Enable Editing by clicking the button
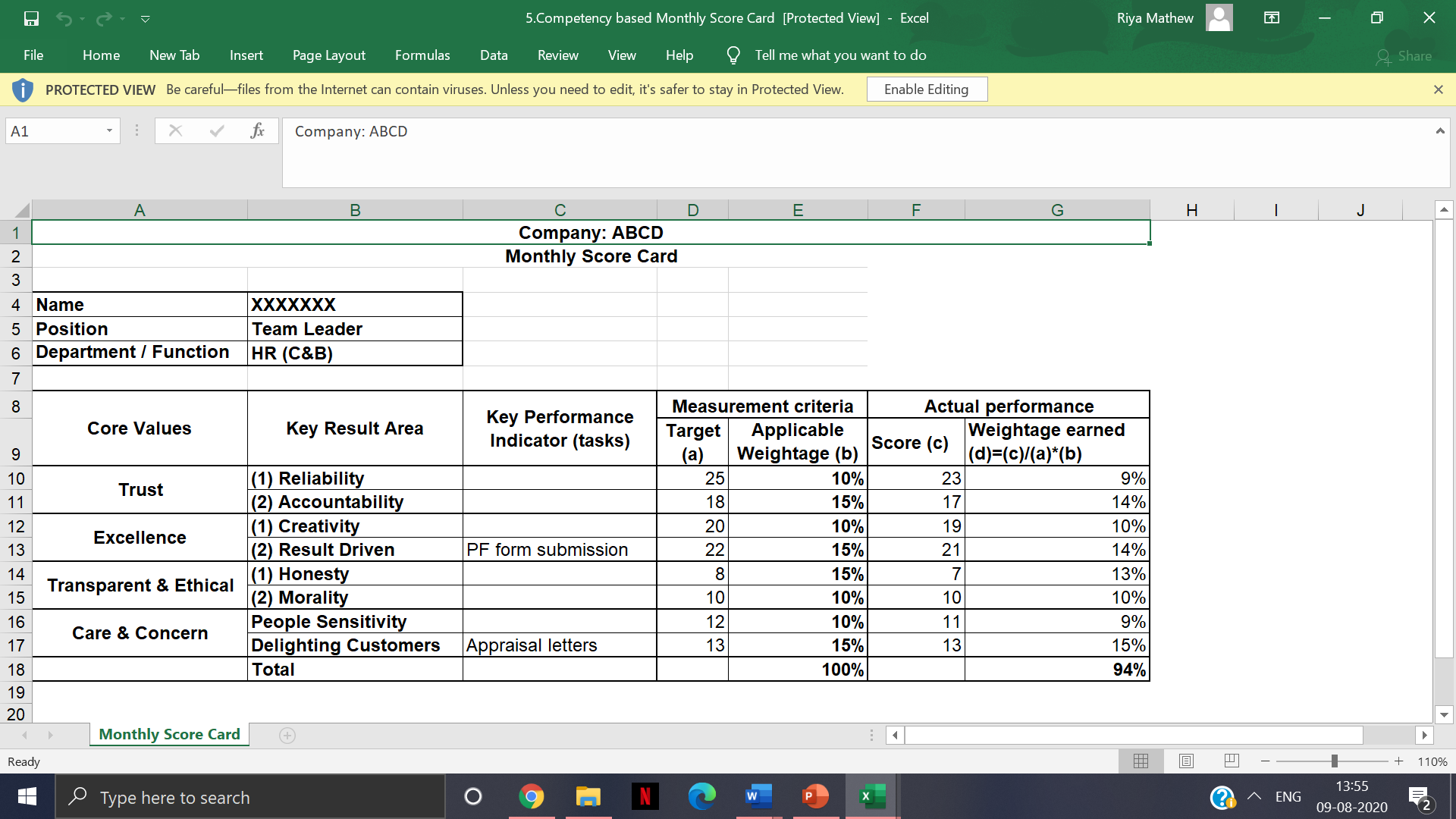This screenshot has width=1456, height=819. coord(926,89)
